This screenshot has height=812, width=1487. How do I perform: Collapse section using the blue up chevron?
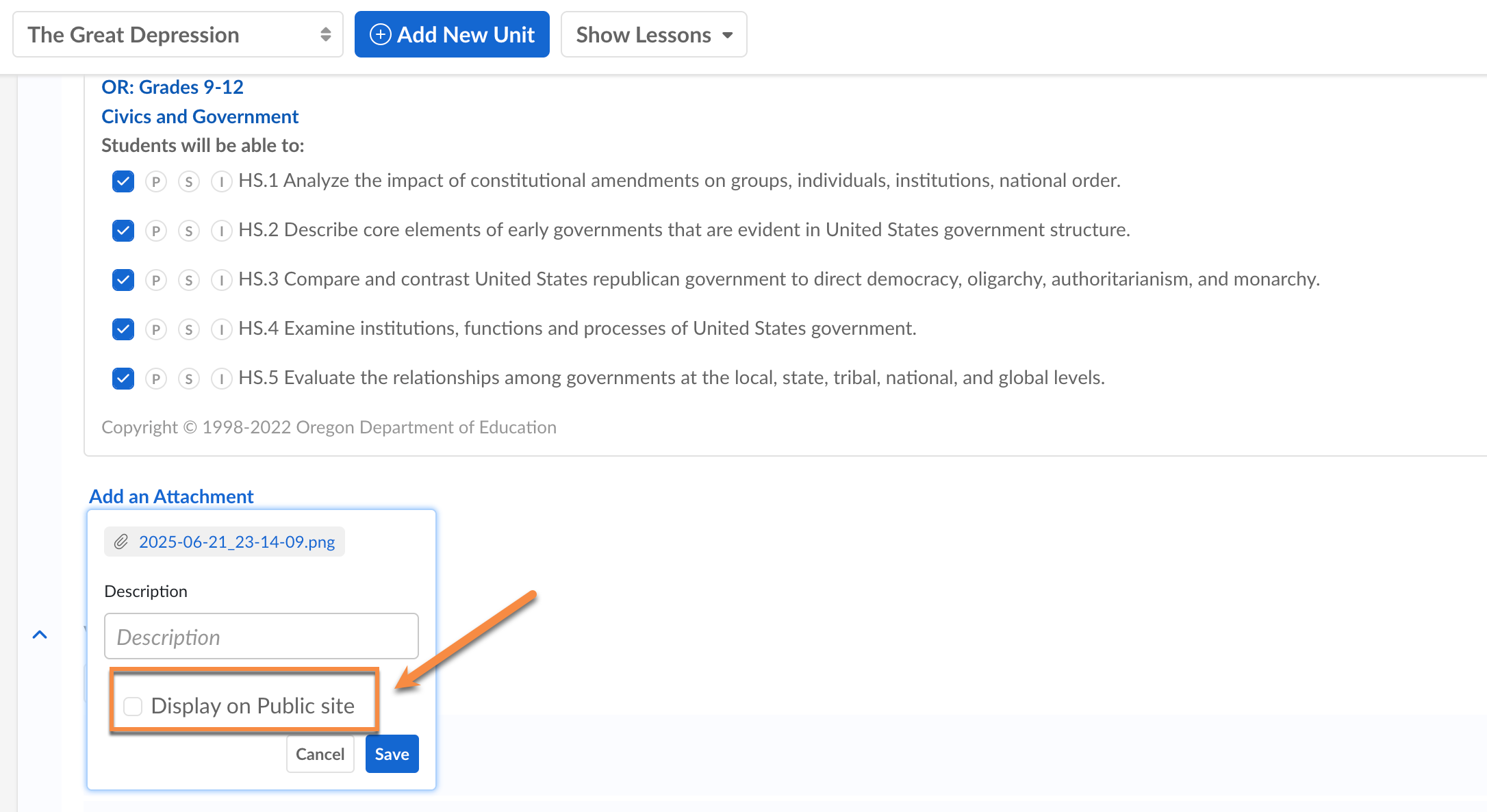(x=40, y=635)
